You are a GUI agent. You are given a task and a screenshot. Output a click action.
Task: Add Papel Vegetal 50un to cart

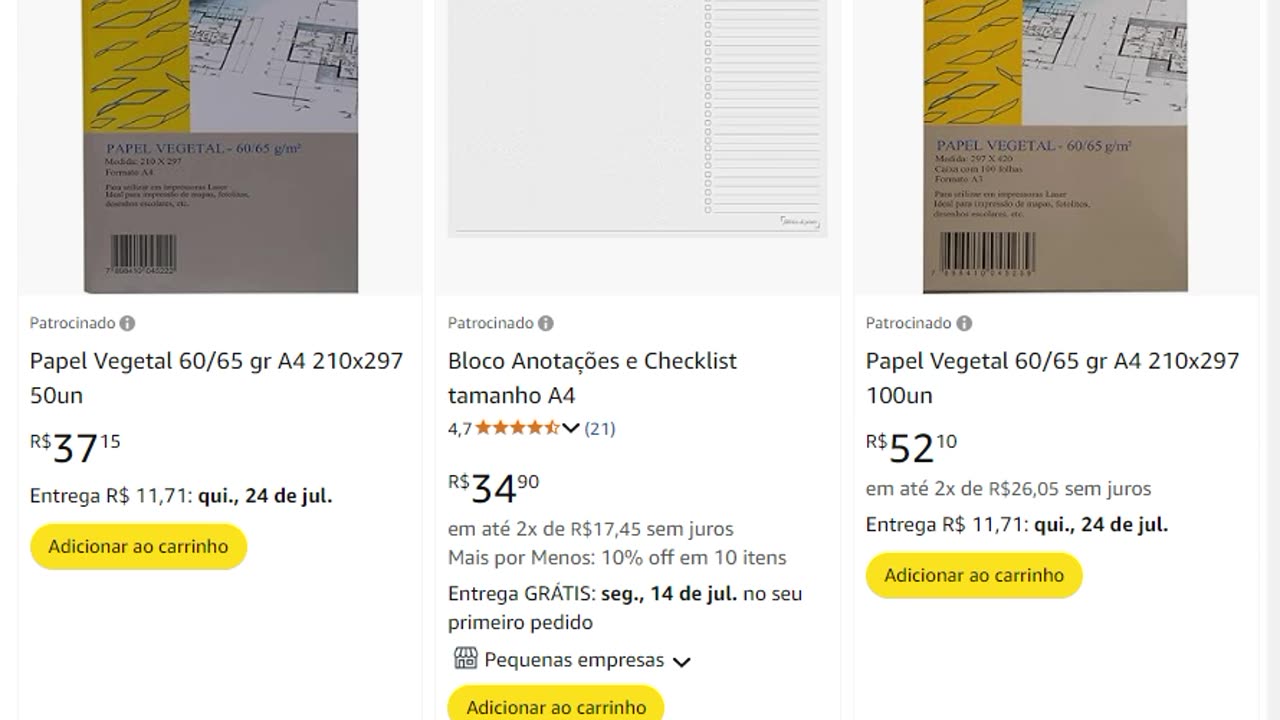138,547
